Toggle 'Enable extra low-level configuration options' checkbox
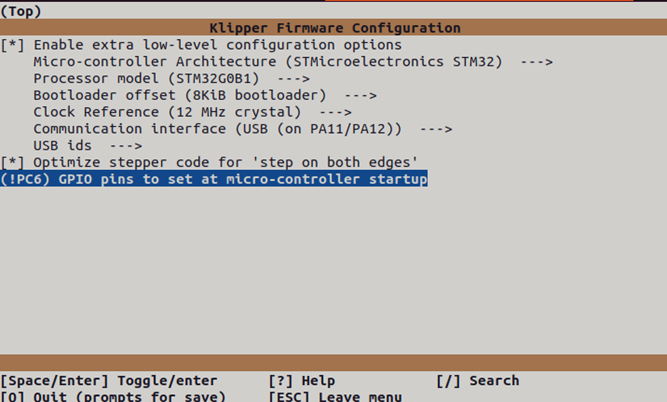 point(13,45)
